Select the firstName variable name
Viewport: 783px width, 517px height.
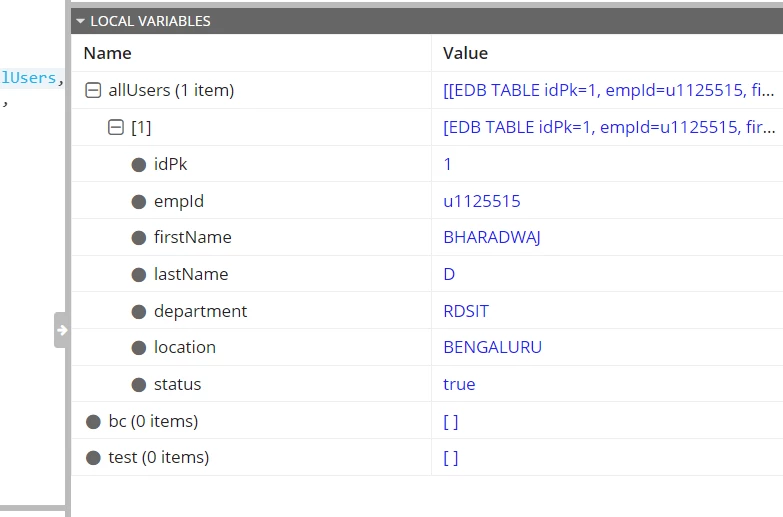pyautogui.click(x=193, y=237)
